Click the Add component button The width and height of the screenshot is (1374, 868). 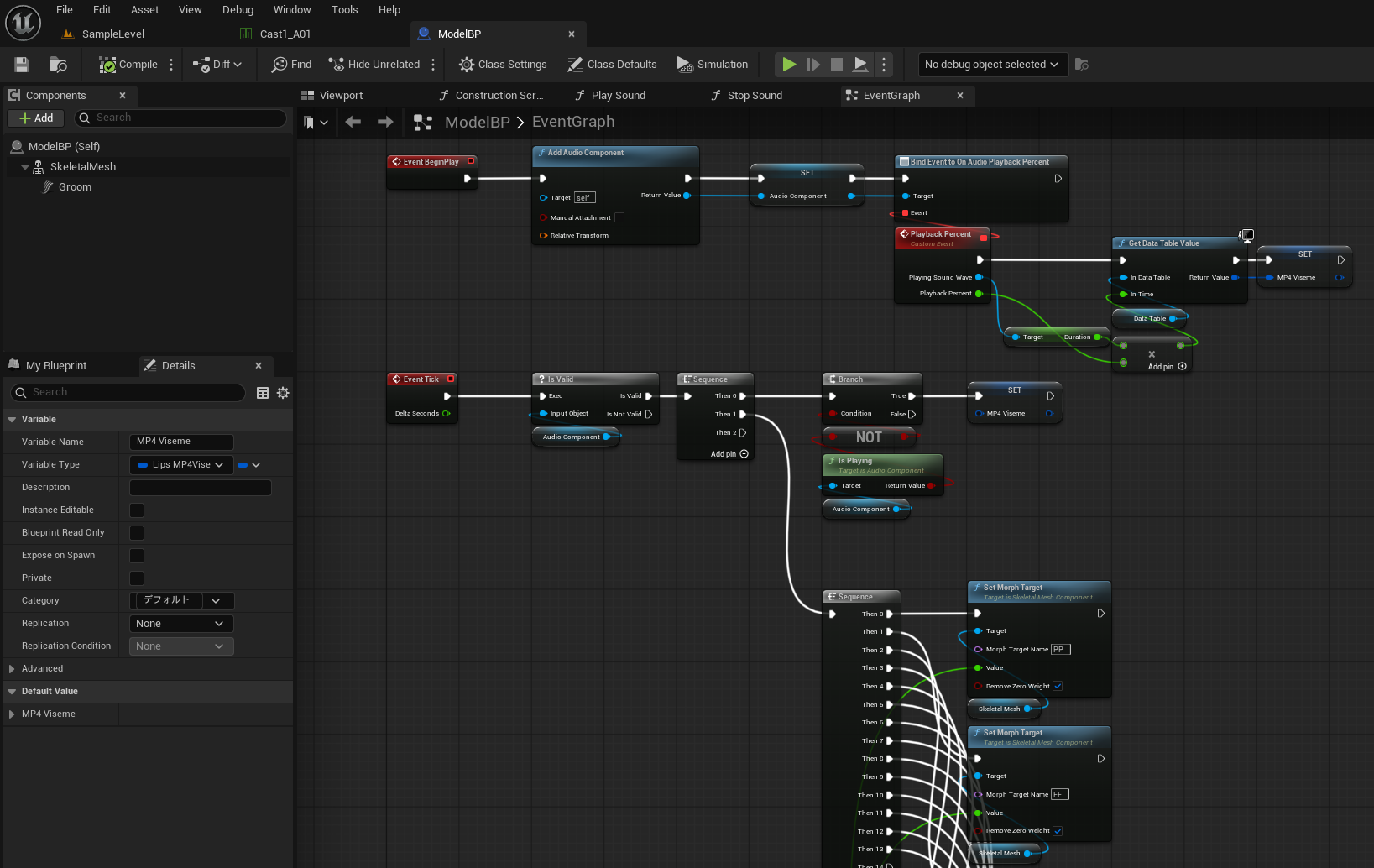pyautogui.click(x=36, y=118)
